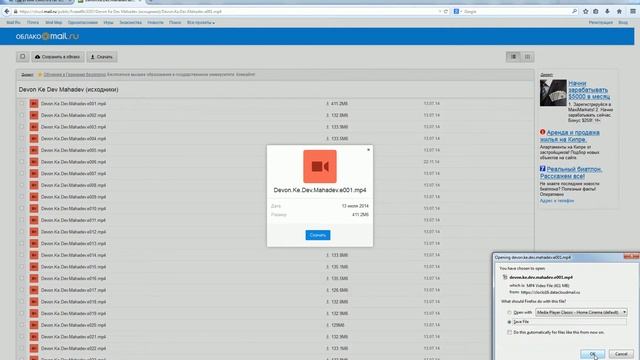Open 'Почта' in mail.ru top navigation
The height and width of the screenshot is (360, 640).
[33, 23]
